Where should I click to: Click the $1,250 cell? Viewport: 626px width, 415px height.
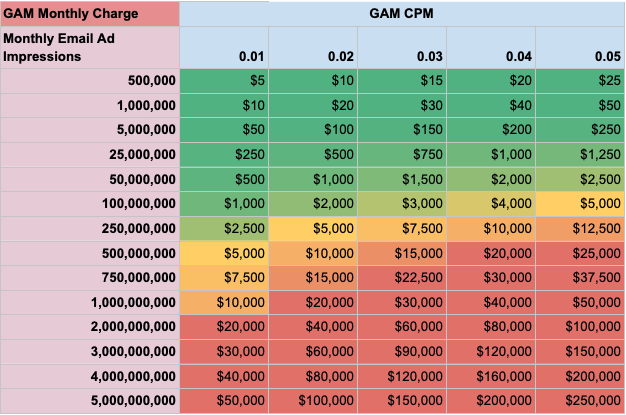point(580,154)
